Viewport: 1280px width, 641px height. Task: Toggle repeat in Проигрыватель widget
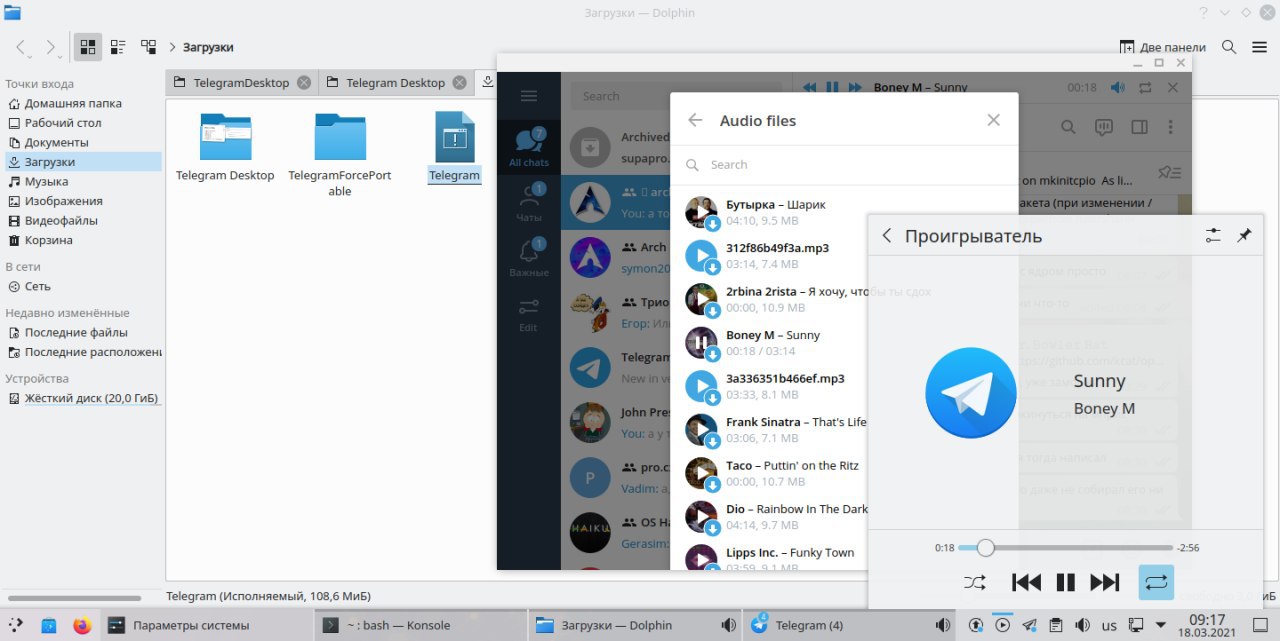[x=1156, y=582]
